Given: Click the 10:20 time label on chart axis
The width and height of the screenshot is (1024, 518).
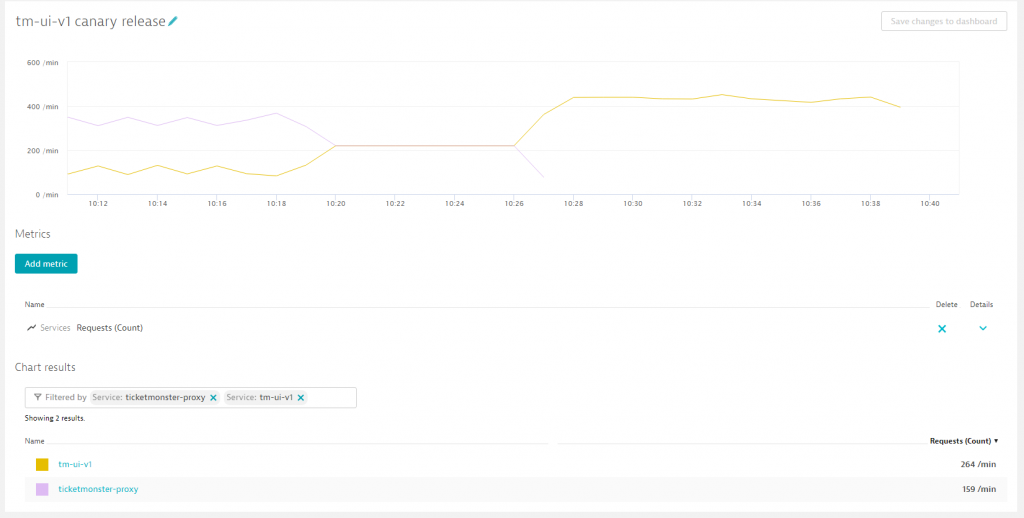Looking at the screenshot, I should [335, 203].
